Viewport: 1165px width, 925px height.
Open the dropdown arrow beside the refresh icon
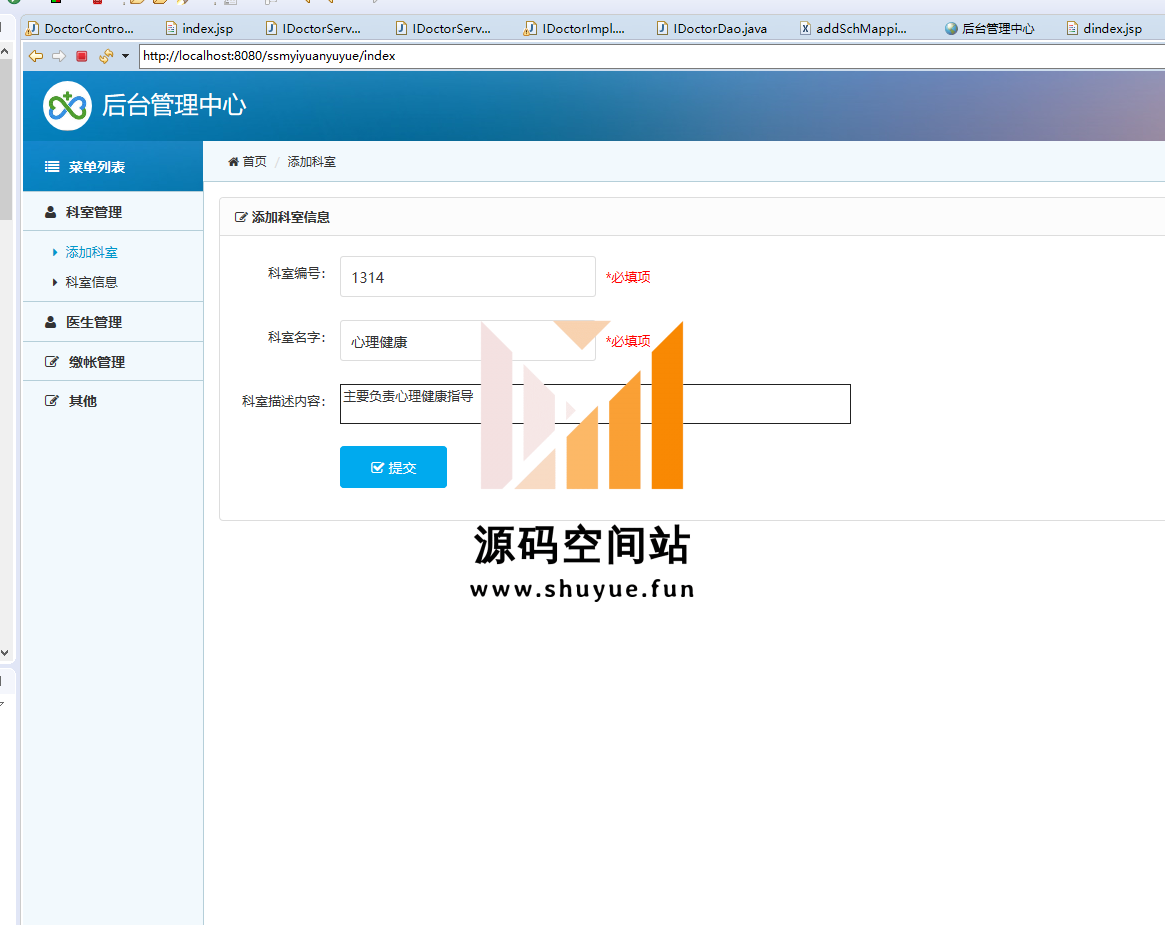point(126,56)
